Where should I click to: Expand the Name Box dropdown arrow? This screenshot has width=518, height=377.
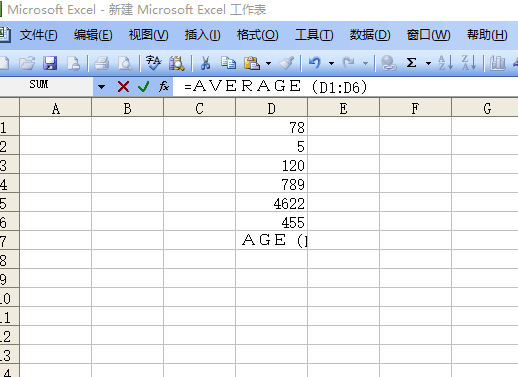point(101,87)
